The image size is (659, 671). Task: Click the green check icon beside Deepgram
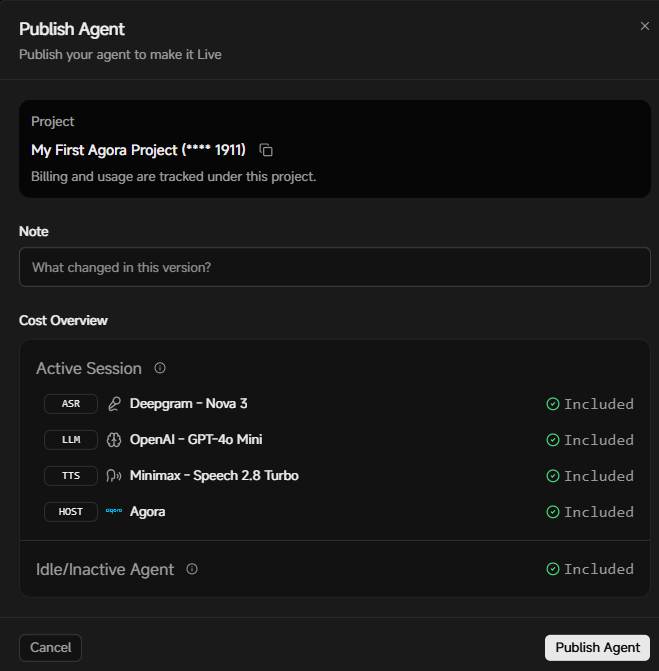pyautogui.click(x=553, y=404)
